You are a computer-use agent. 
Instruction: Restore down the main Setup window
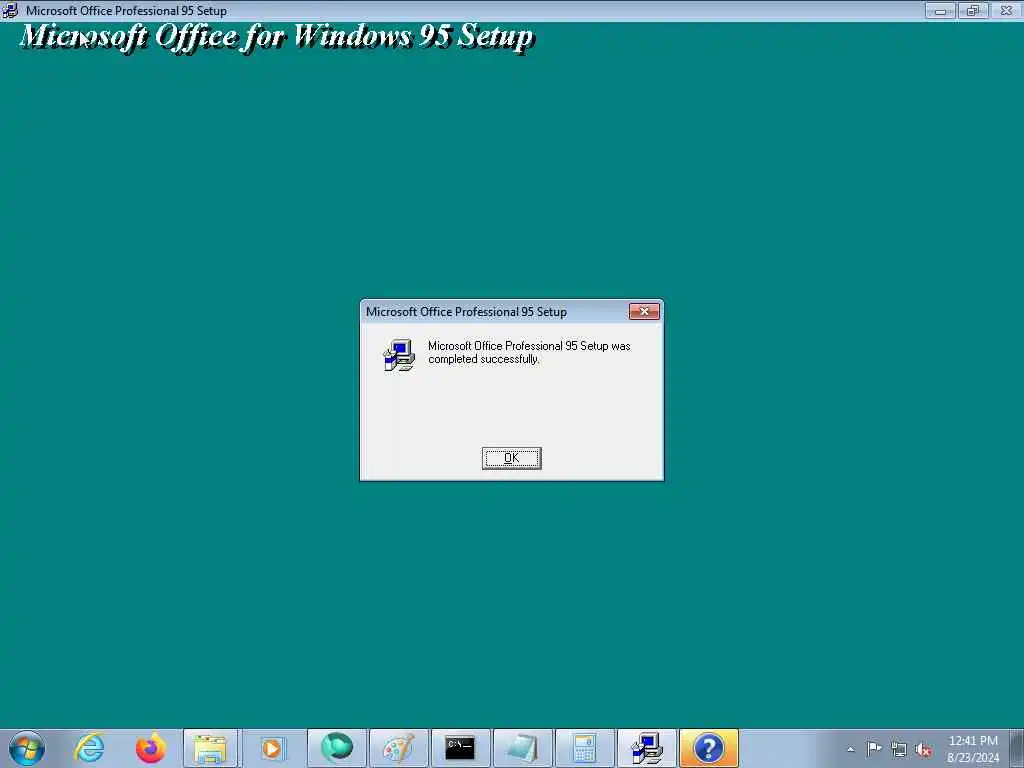[x=973, y=10]
